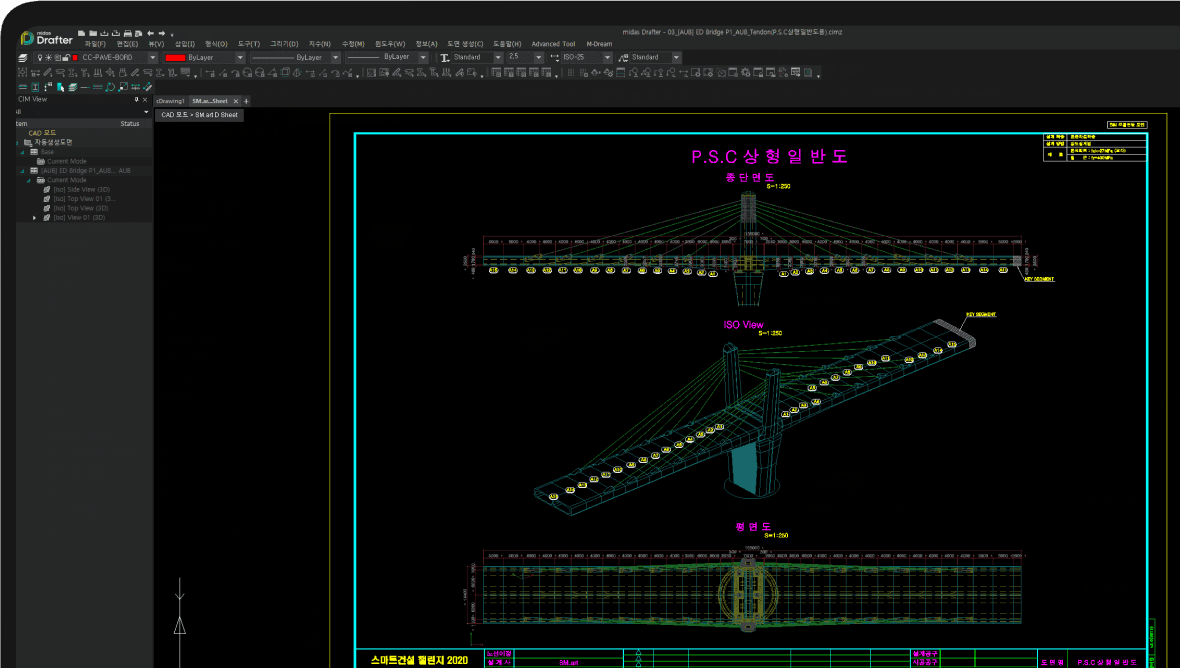
Task: Expand the [Iso] View 01 (3D) tree node
Action: 35,217
